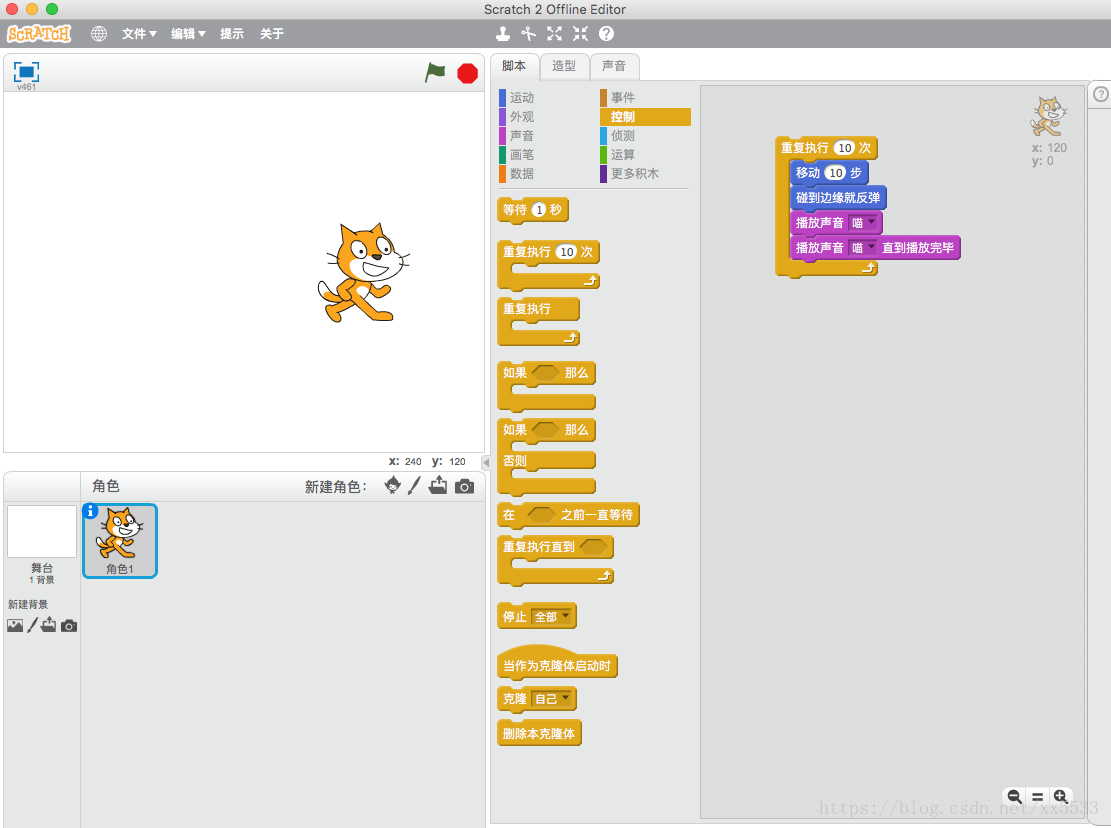Screen dimensions: 1111x828
Task: Select the scissors delete tool
Action: pos(529,33)
